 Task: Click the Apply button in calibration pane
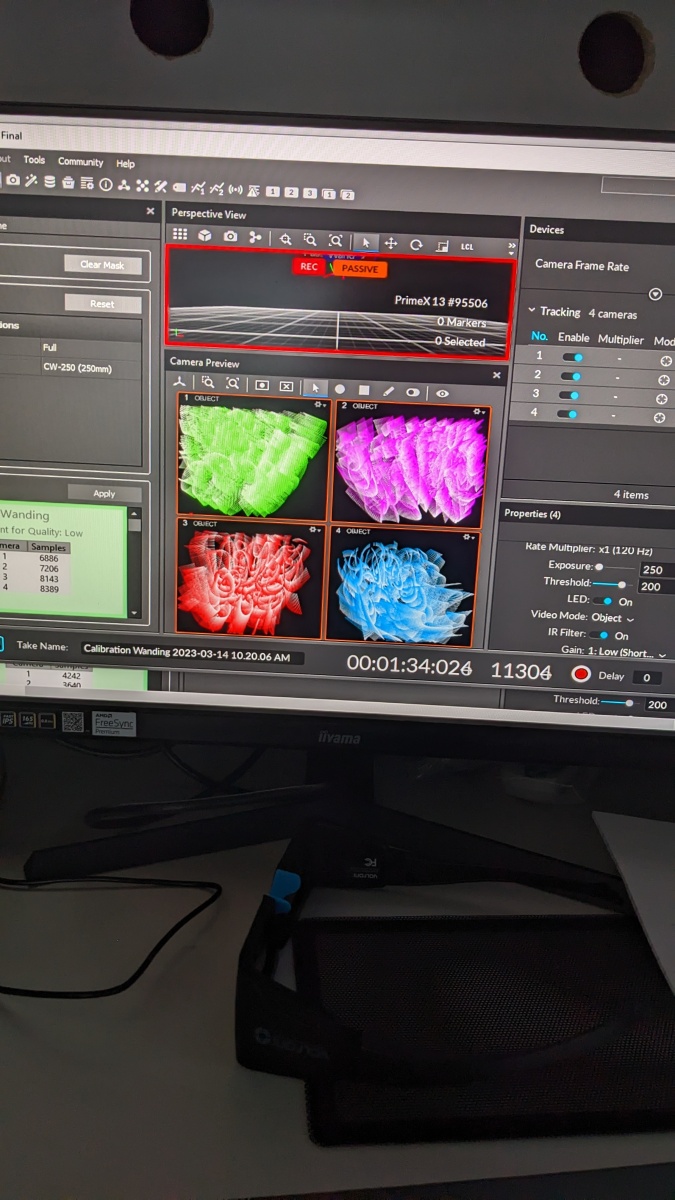[104, 493]
